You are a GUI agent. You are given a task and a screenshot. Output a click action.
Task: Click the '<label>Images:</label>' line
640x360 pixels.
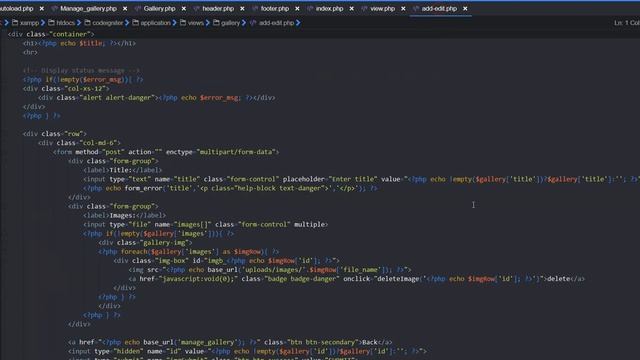tap(124, 216)
